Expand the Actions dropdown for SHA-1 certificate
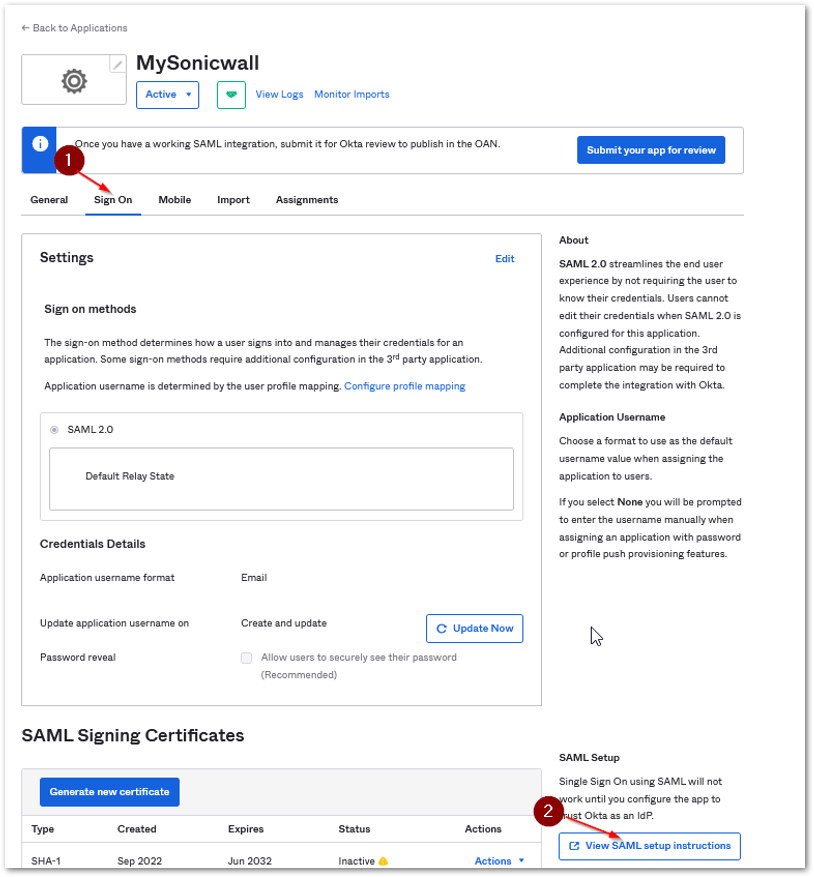The width and height of the screenshot is (814, 877). tap(499, 861)
